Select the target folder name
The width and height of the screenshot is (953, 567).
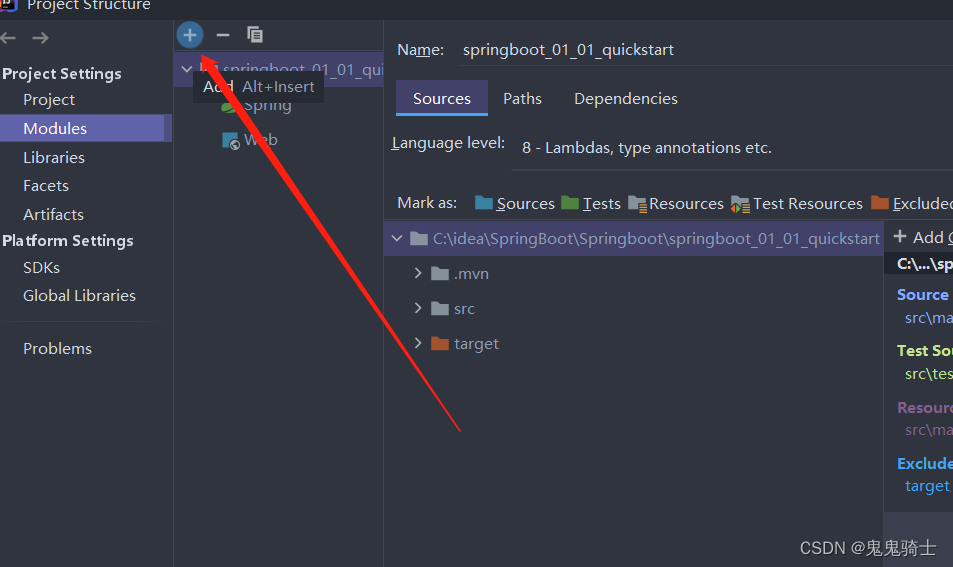[476, 344]
